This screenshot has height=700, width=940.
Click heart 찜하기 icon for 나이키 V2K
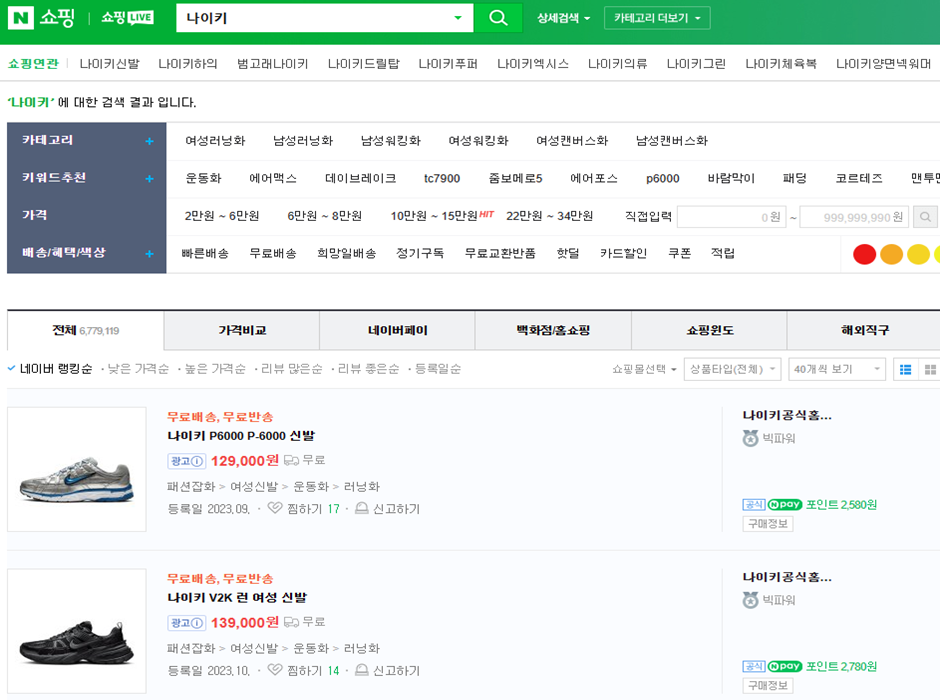[275, 670]
